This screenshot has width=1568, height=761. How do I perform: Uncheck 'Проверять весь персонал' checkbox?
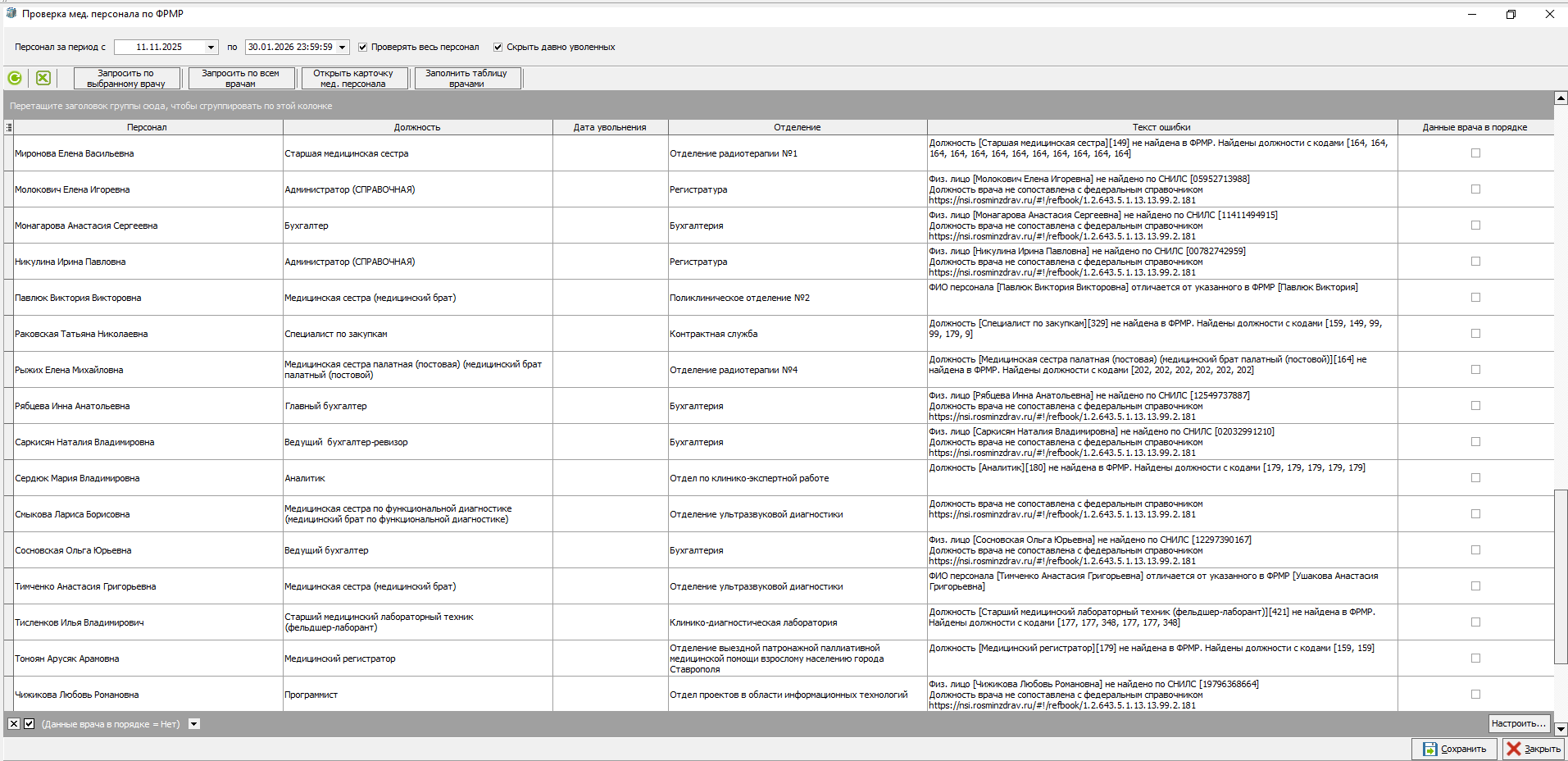(363, 48)
